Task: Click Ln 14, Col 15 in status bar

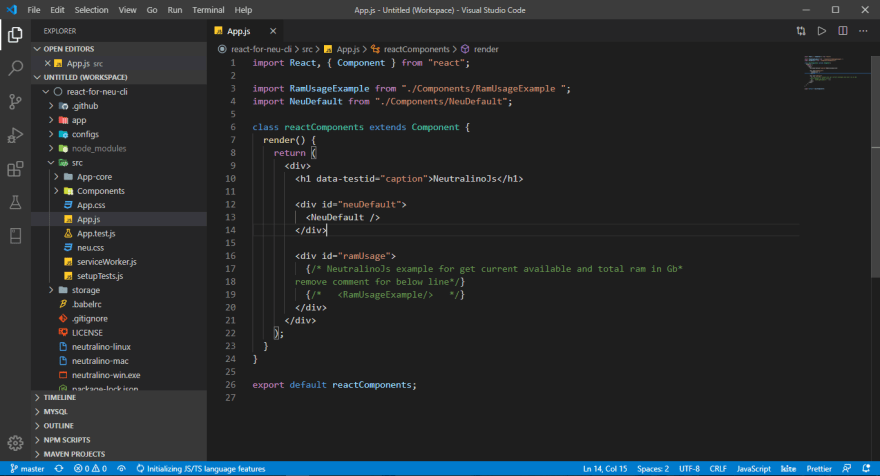Action: [x=605, y=469]
